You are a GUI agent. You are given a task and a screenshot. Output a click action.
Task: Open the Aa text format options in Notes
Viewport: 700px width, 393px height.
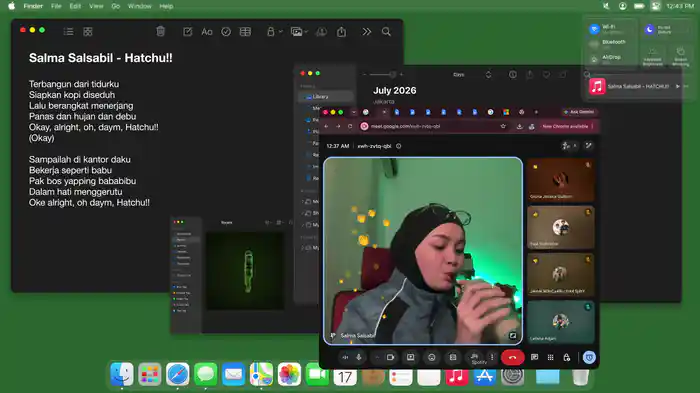click(x=207, y=32)
